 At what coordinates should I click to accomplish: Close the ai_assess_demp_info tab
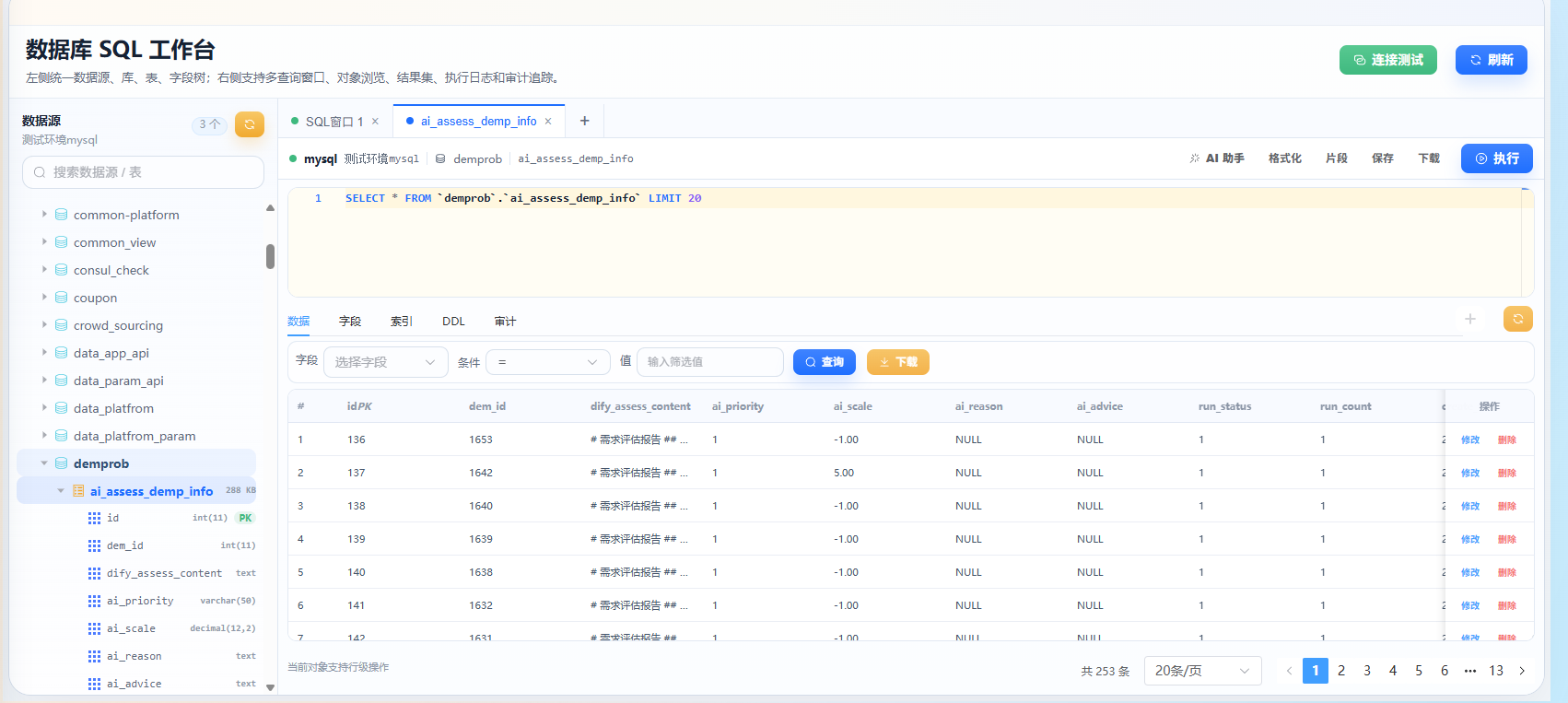click(548, 122)
